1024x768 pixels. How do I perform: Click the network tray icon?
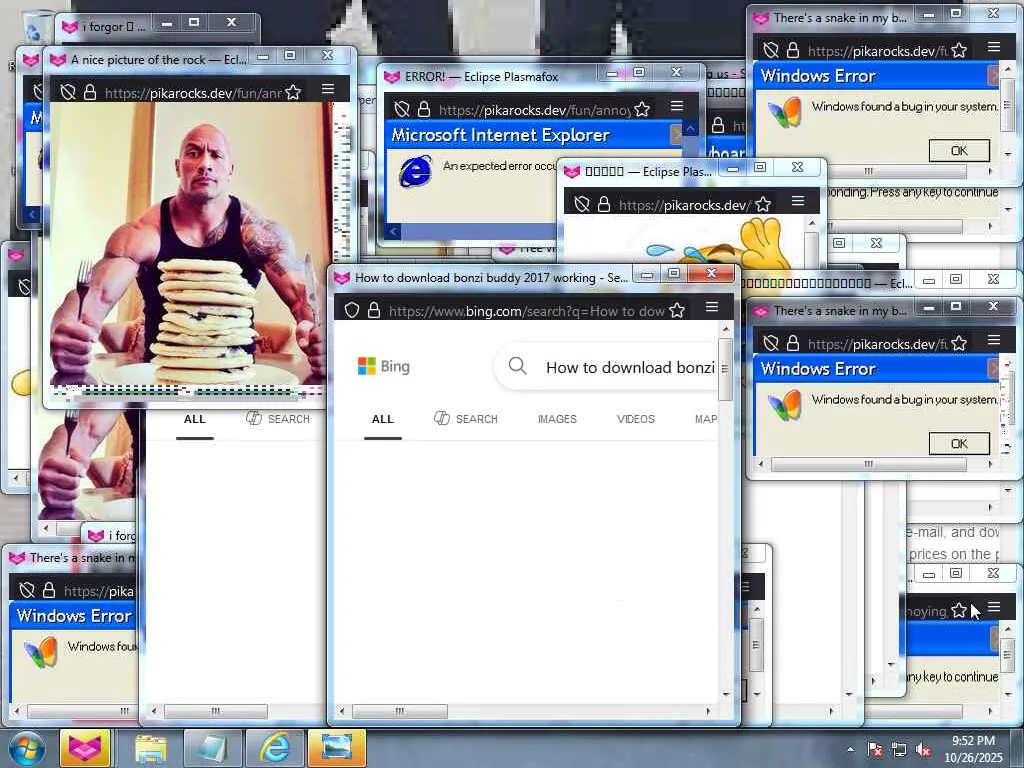[899, 749]
